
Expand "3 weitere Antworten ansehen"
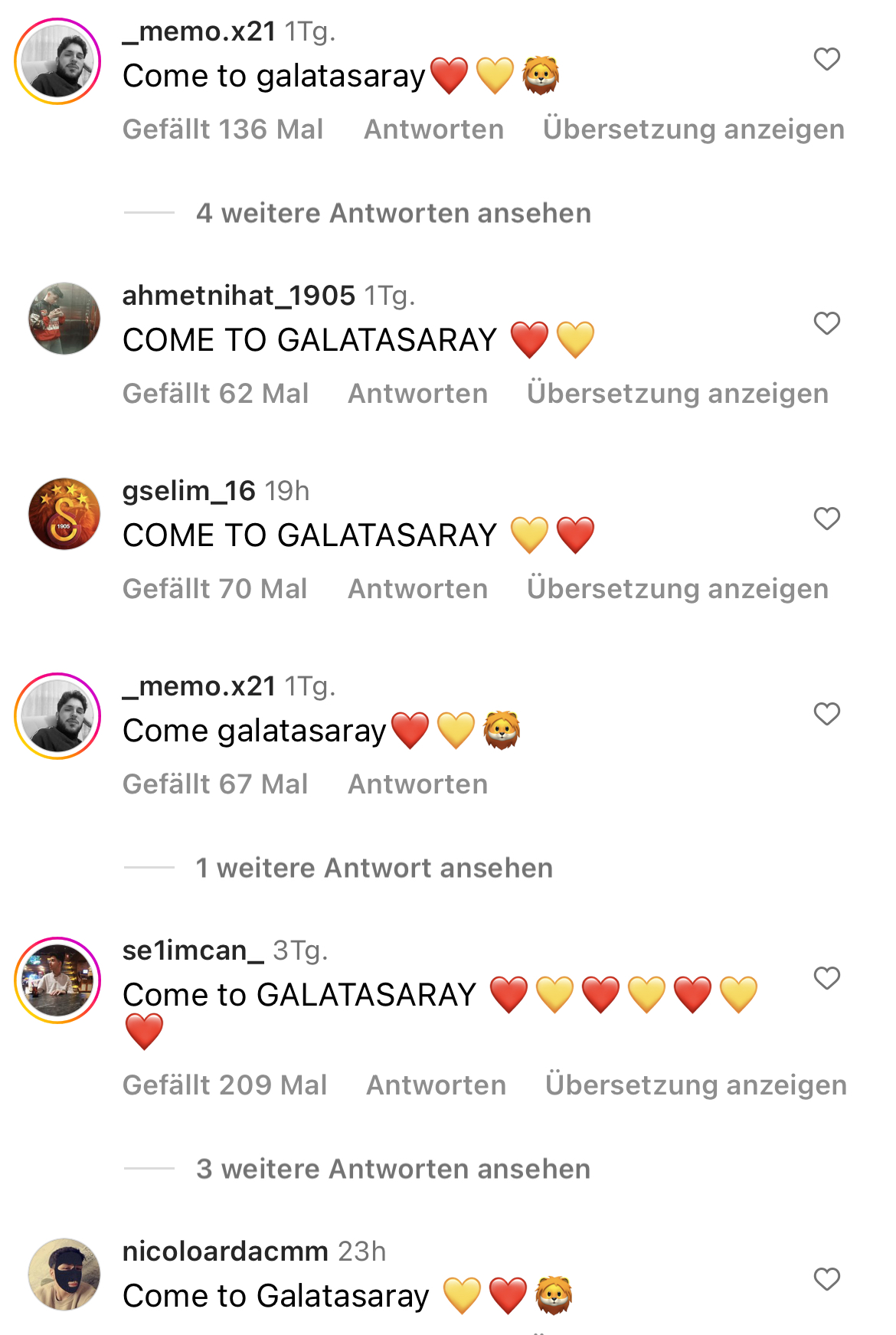pos(394,1169)
